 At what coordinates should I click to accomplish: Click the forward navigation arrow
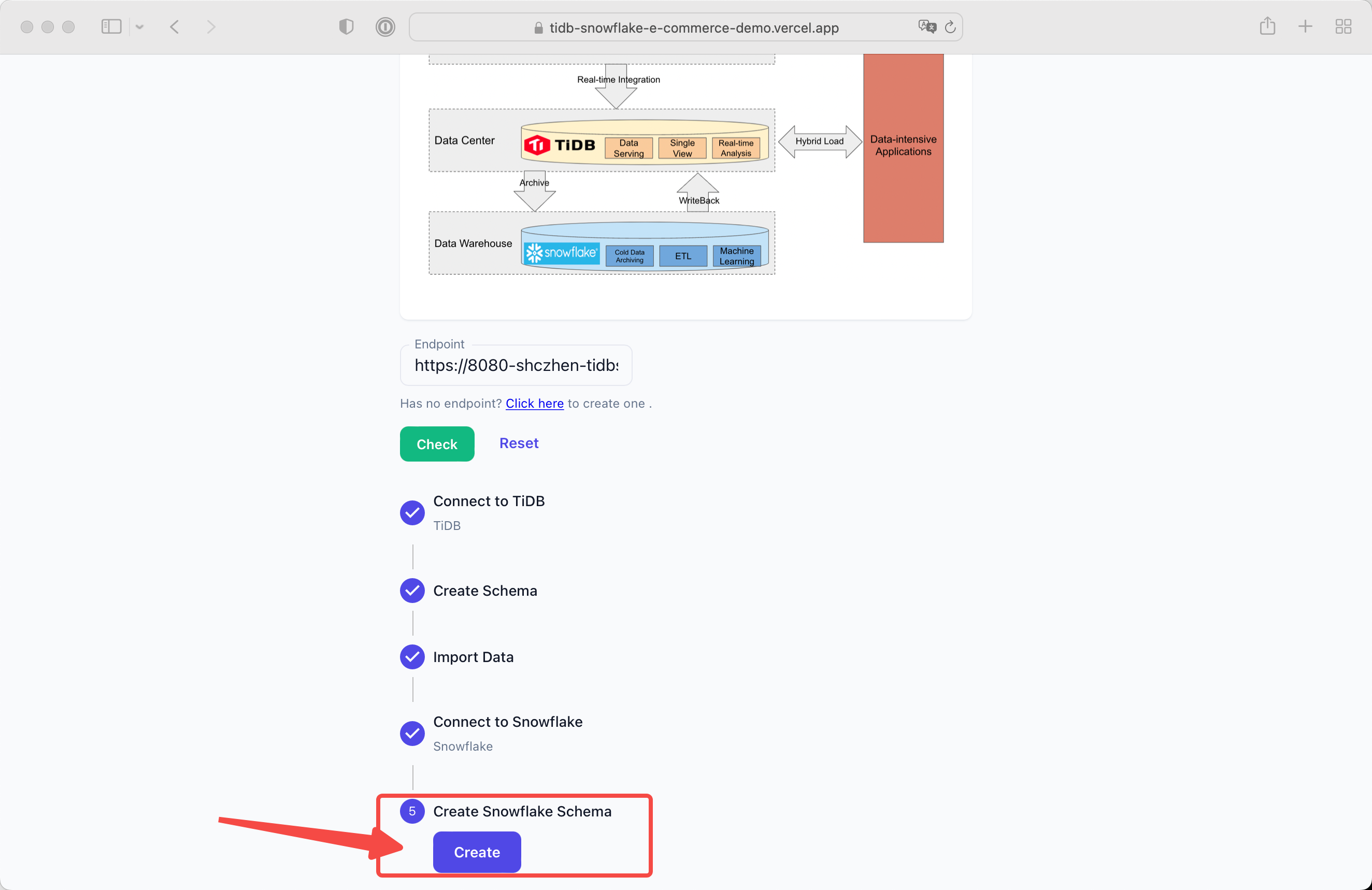211,26
